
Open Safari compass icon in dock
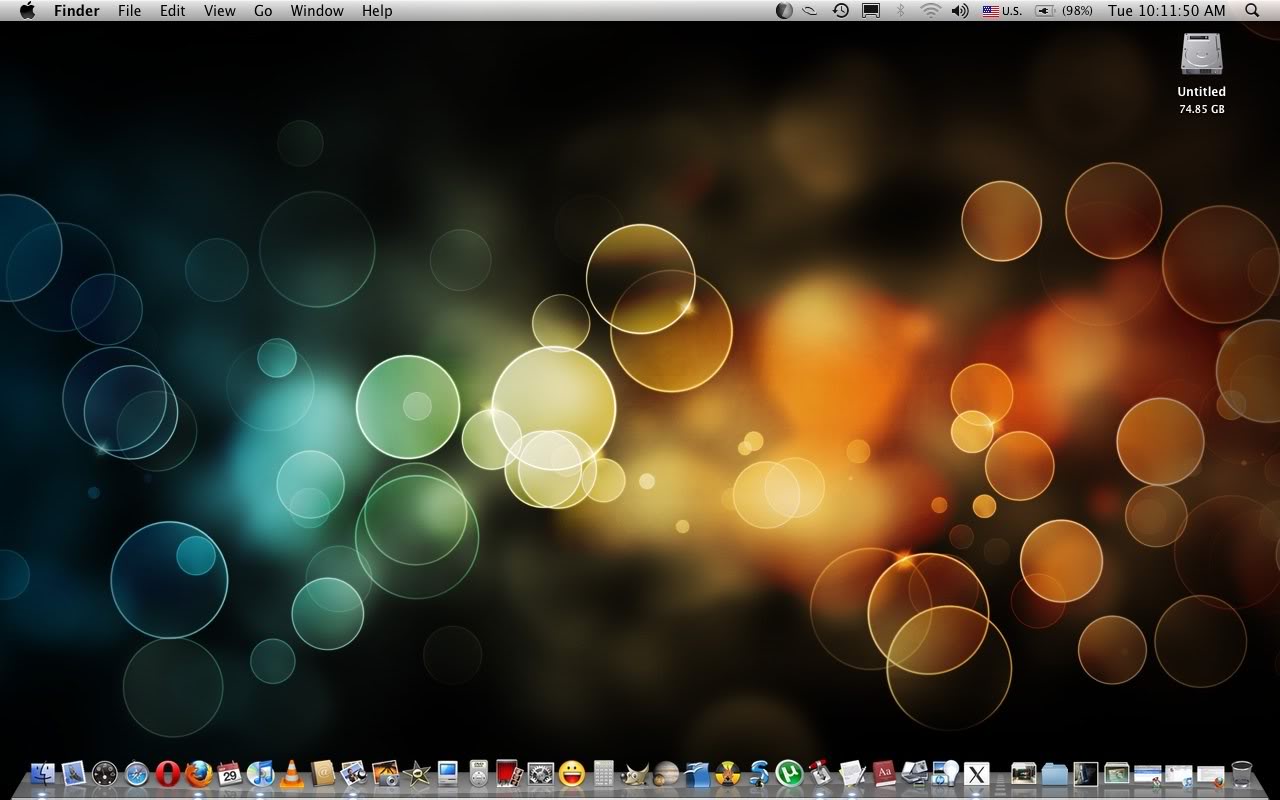point(136,773)
